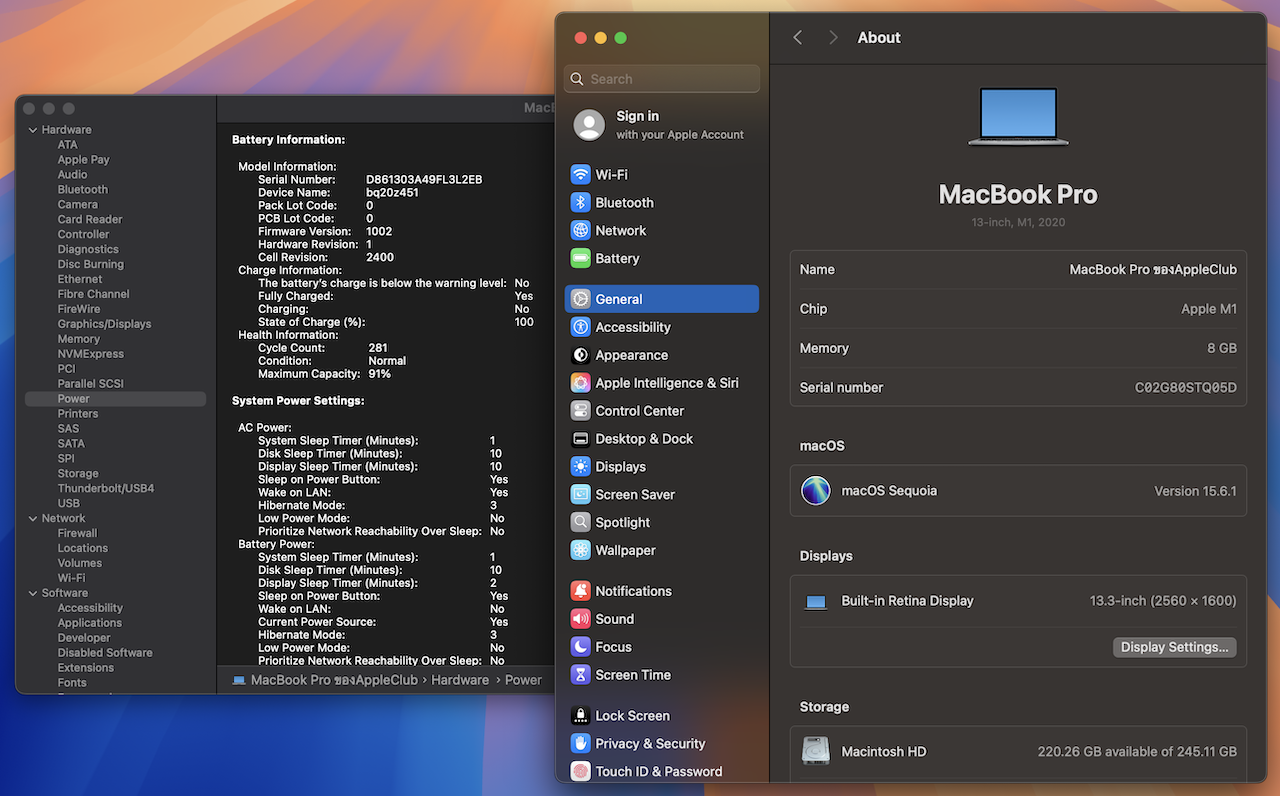1280x796 pixels.
Task: Select NVMExpress in Hardware list
Action: tap(91, 354)
